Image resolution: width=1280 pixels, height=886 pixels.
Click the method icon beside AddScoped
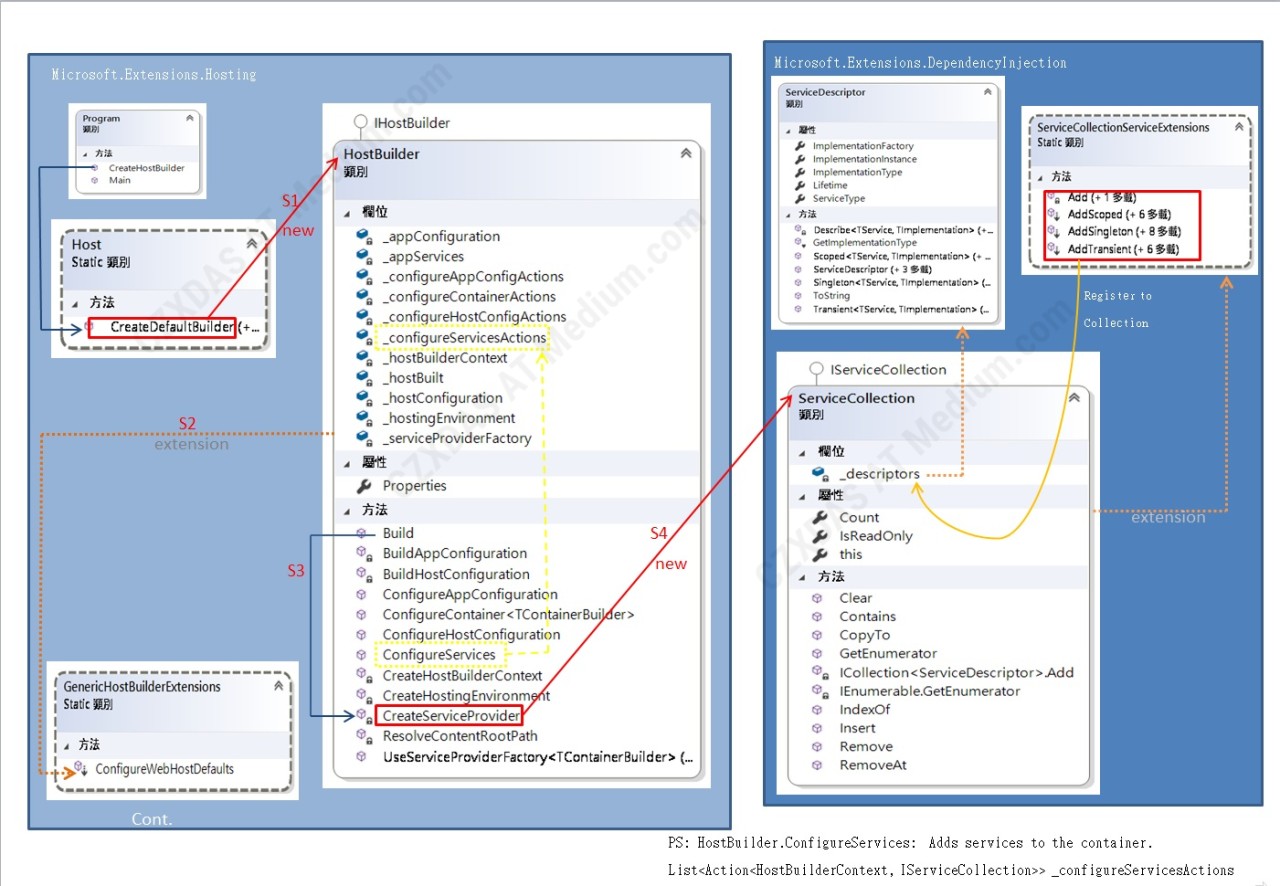click(1053, 214)
